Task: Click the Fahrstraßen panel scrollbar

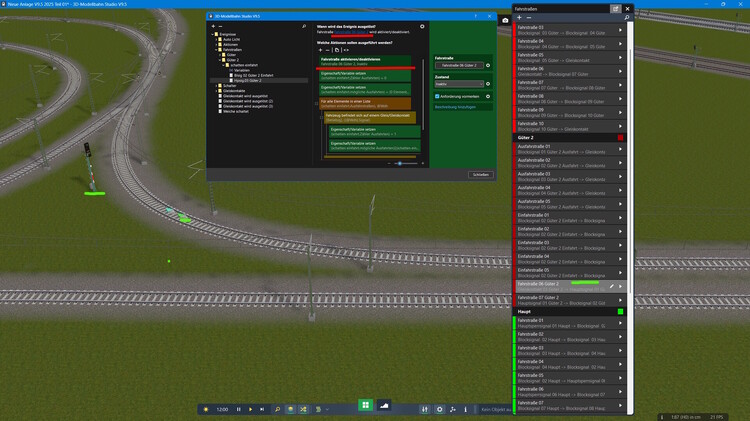Action: [630, 172]
